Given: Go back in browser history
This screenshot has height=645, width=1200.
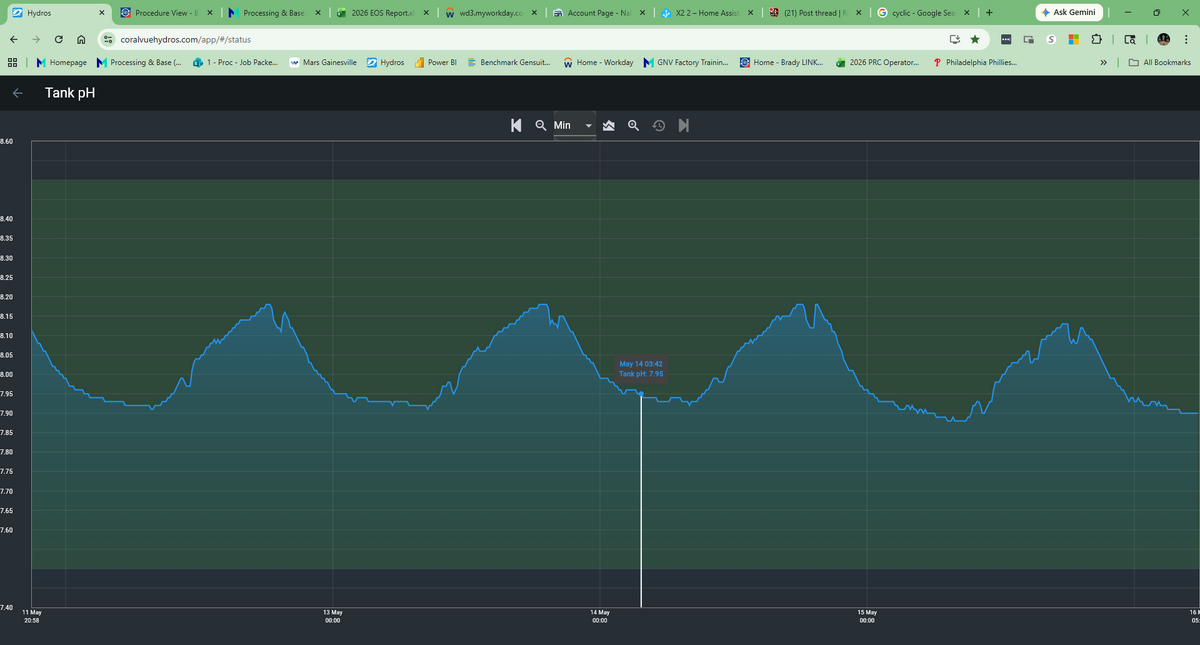Looking at the screenshot, I should coord(14,39).
